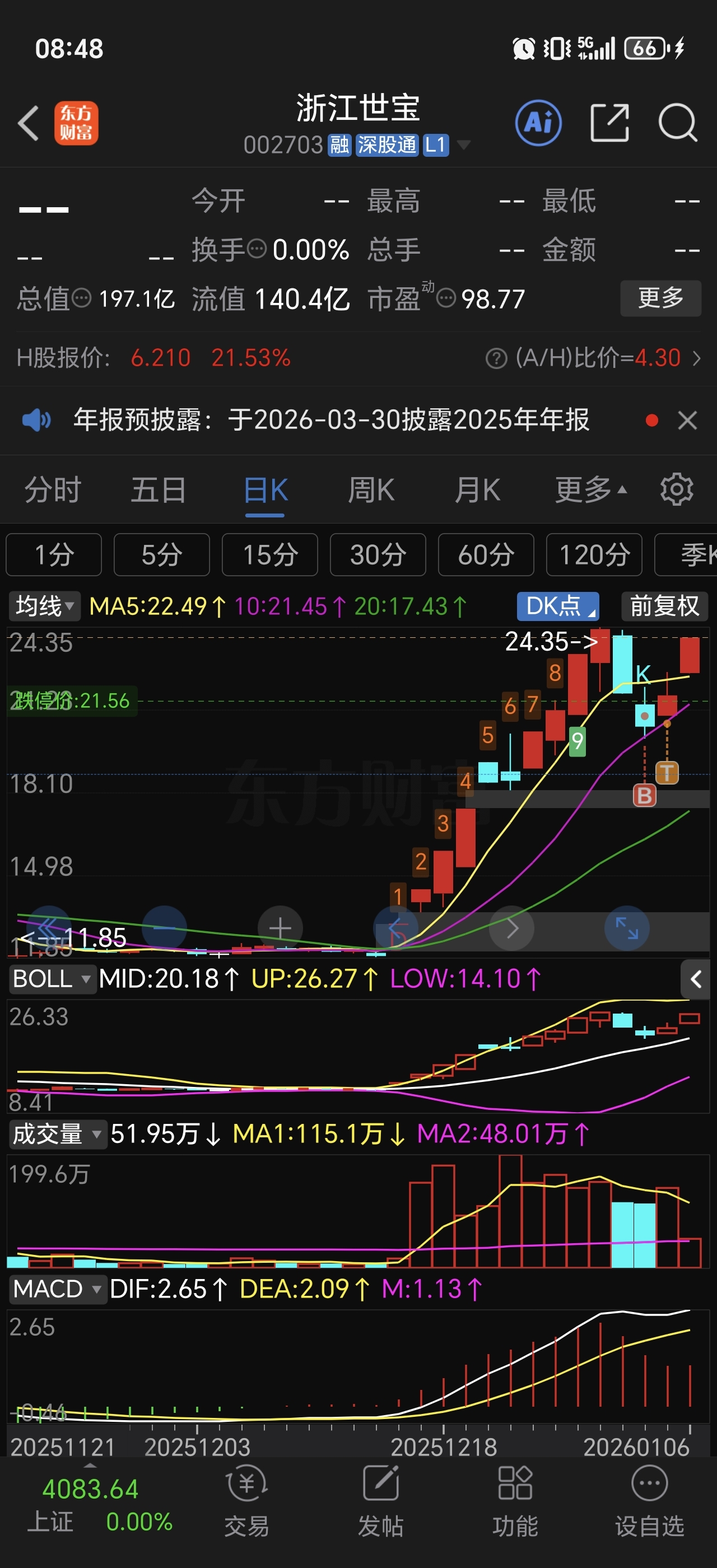Image resolution: width=717 pixels, height=1568 pixels.
Task: Open the Ai assistant icon
Action: point(538,123)
